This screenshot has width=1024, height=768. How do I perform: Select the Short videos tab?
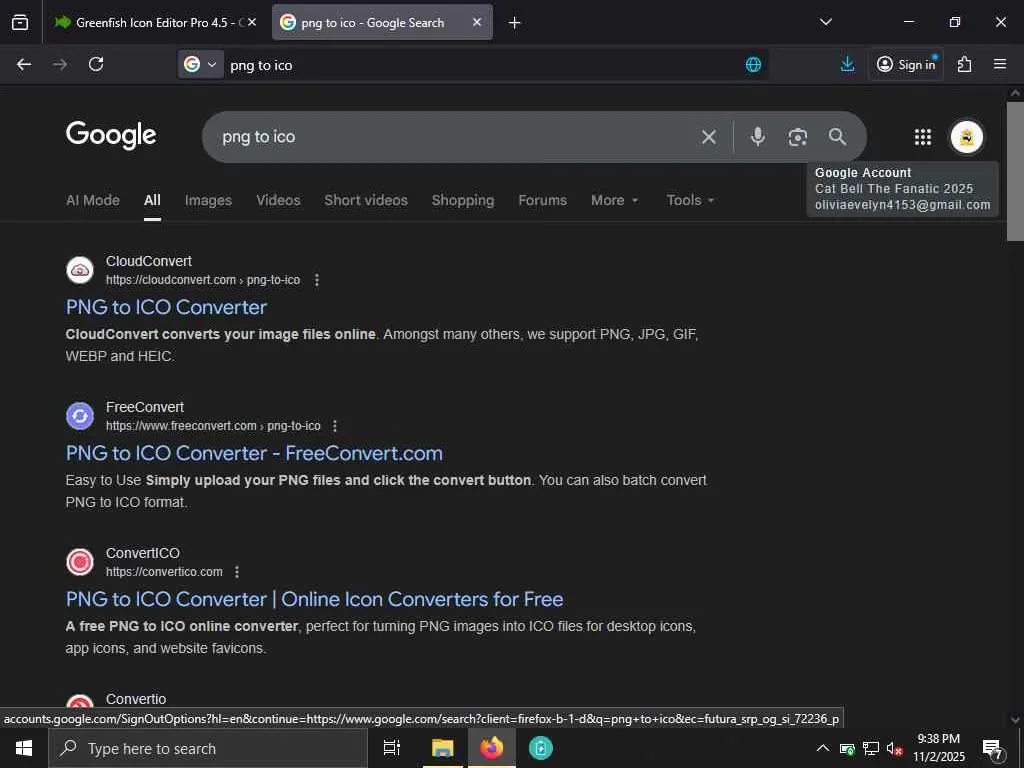(x=366, y=200)
